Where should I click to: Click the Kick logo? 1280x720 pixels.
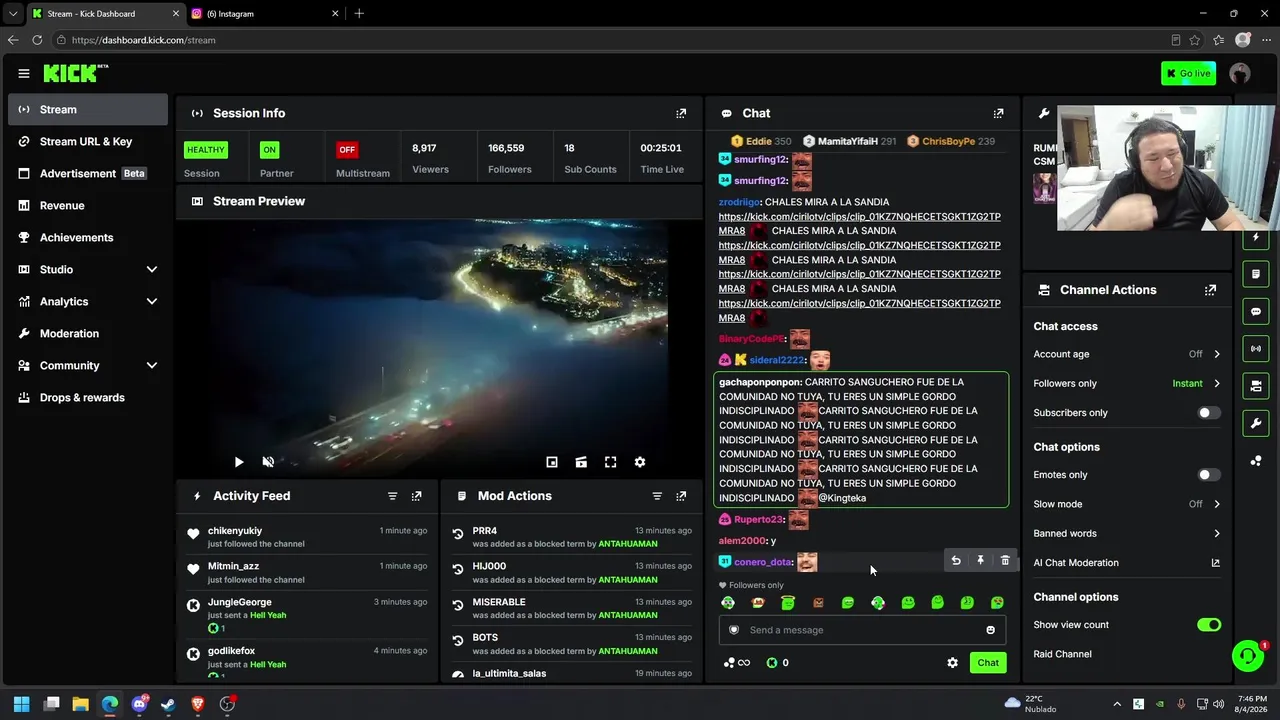(75, 73)
